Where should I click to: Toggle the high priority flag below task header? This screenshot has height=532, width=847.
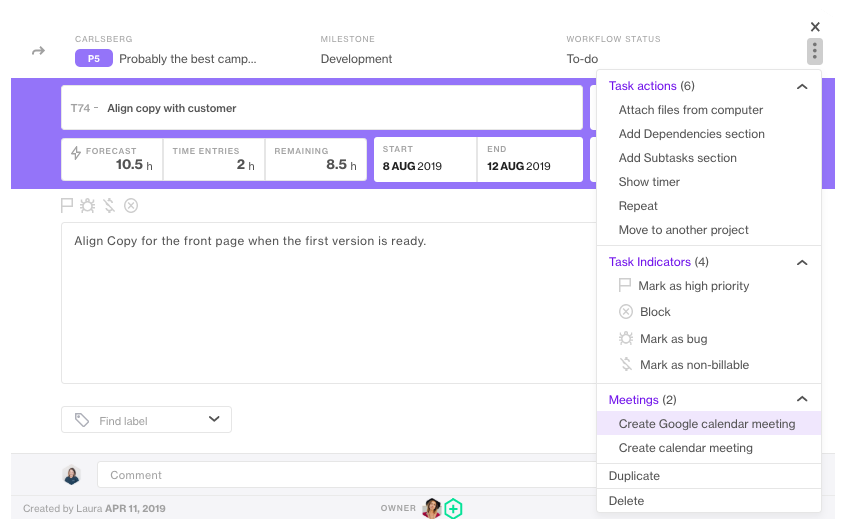(66, 206)
